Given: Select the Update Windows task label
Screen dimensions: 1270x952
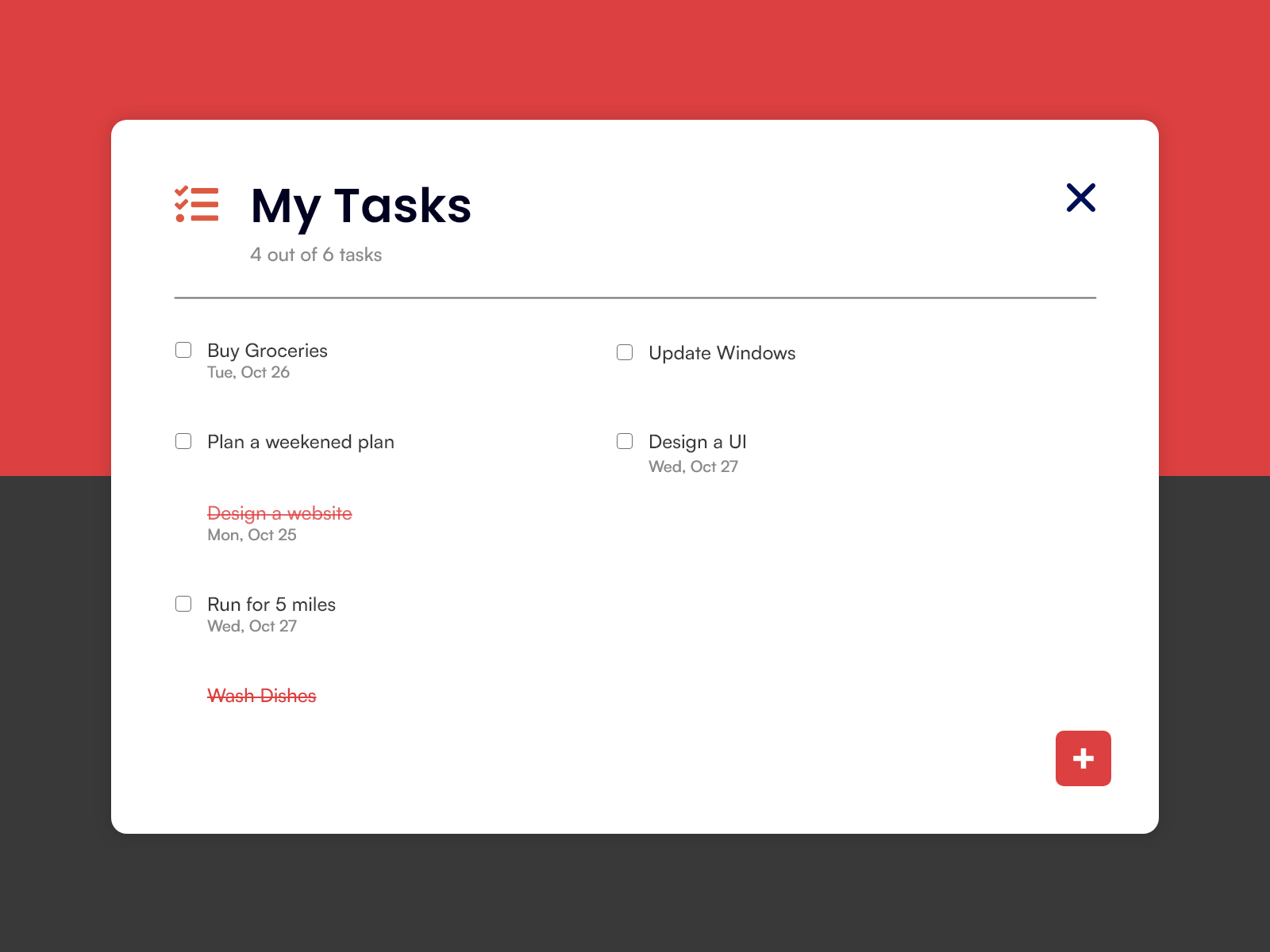Looking at the screenshot, I should pos(722,353).
